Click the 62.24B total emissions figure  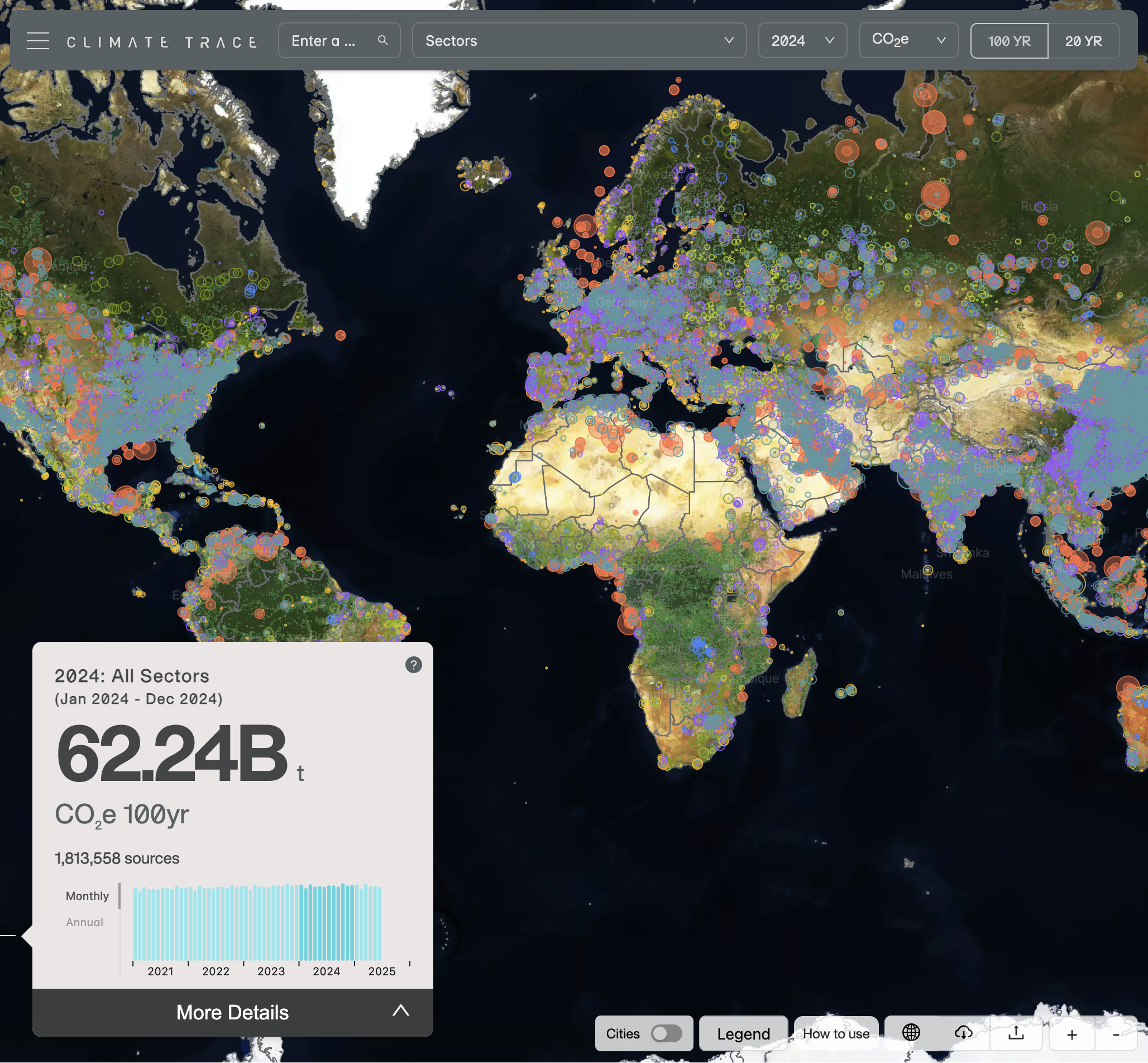coord(171,754)
